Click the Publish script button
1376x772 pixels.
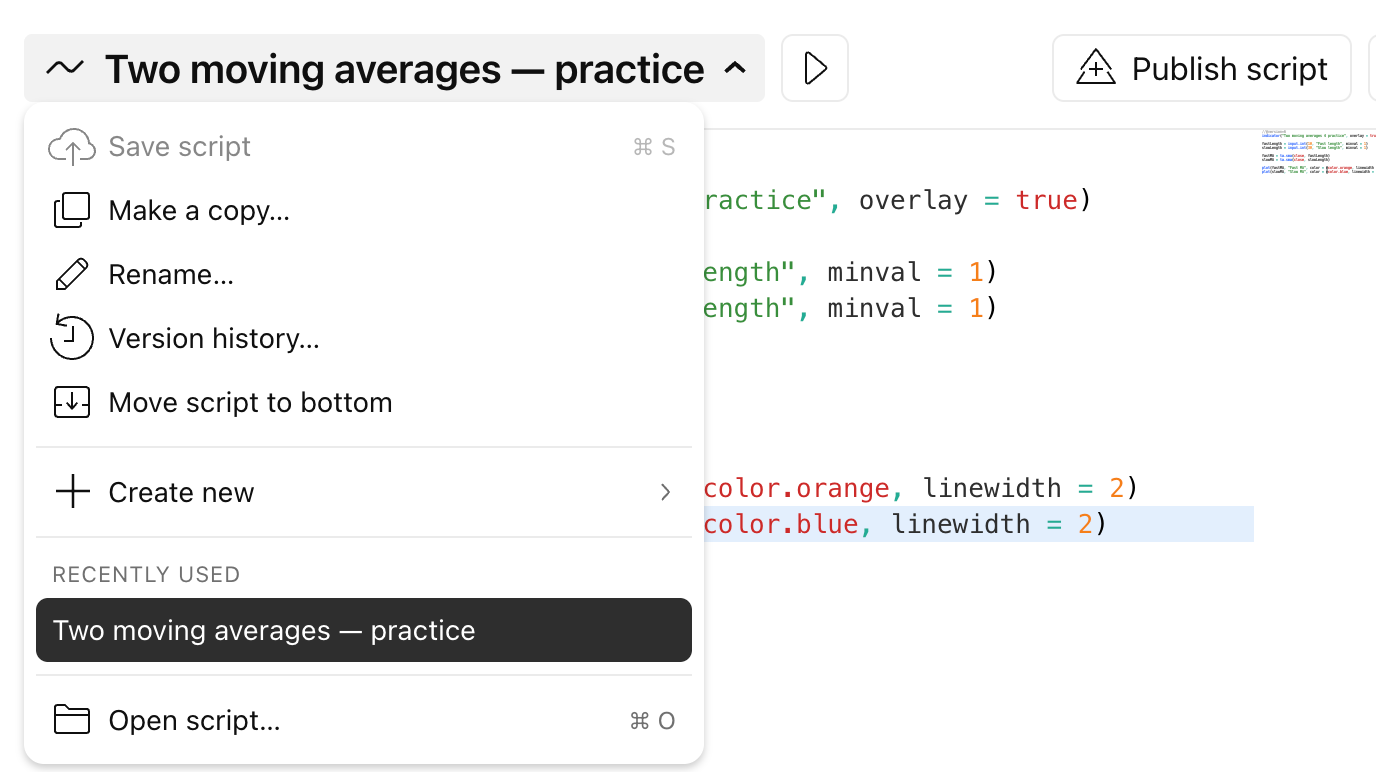(x=1202, y=68)
